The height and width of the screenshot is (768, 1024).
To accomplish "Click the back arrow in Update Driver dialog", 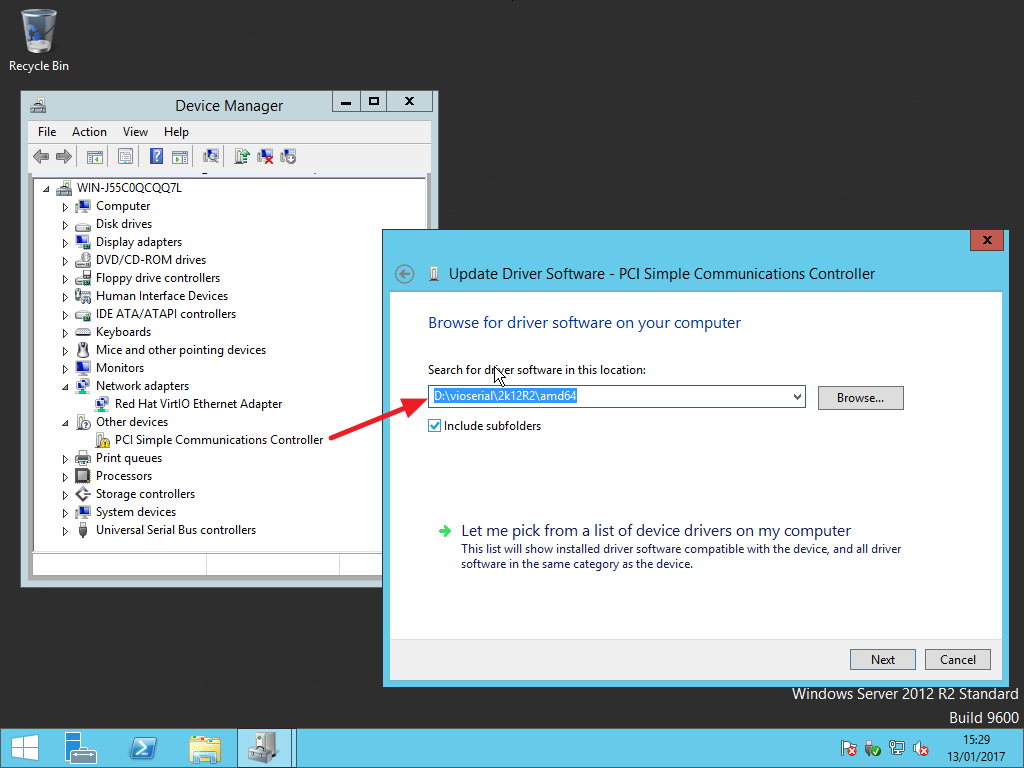I will [405, 274].
